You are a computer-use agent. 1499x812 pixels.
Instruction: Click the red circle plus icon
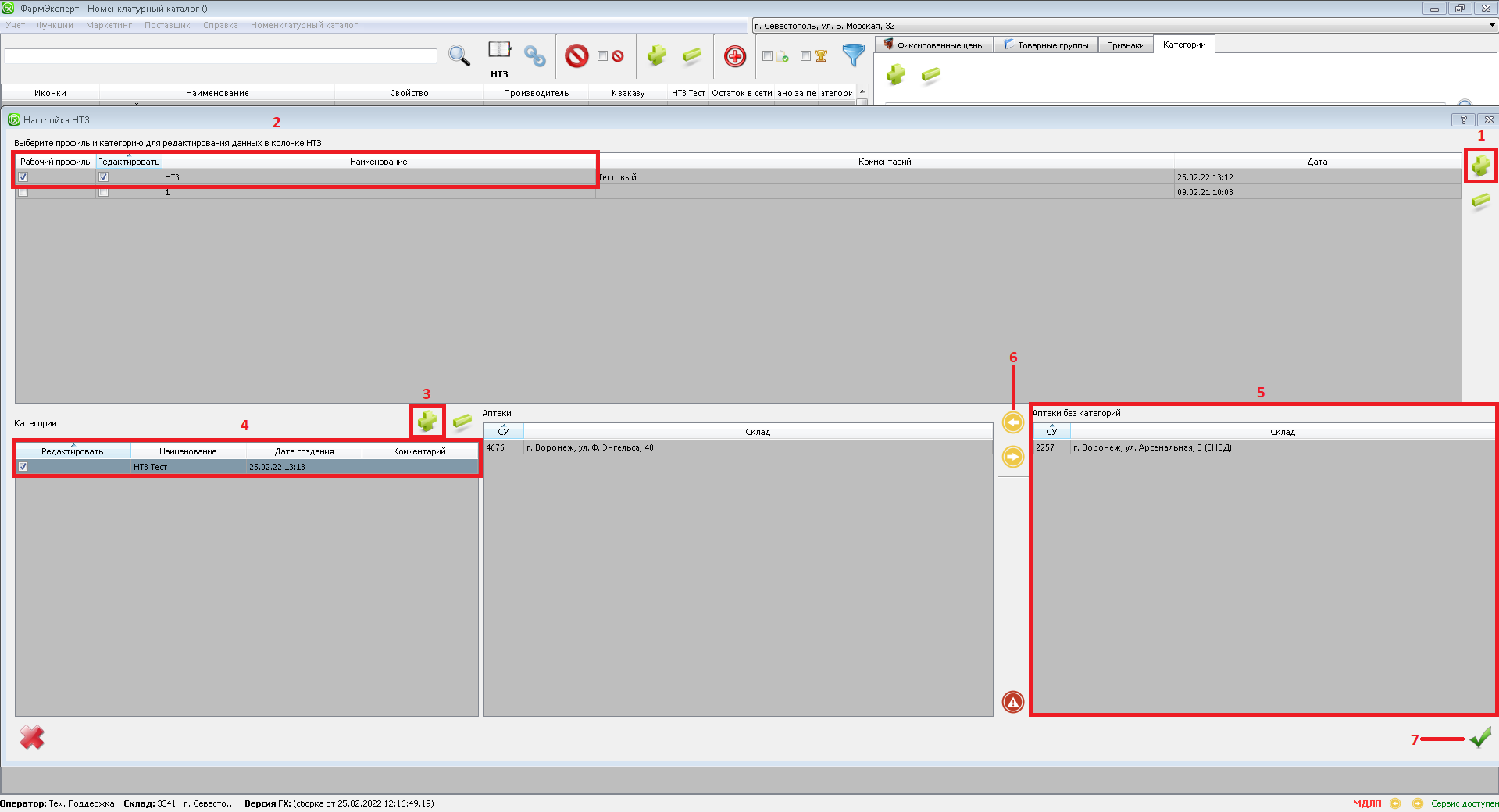(734, 56)
